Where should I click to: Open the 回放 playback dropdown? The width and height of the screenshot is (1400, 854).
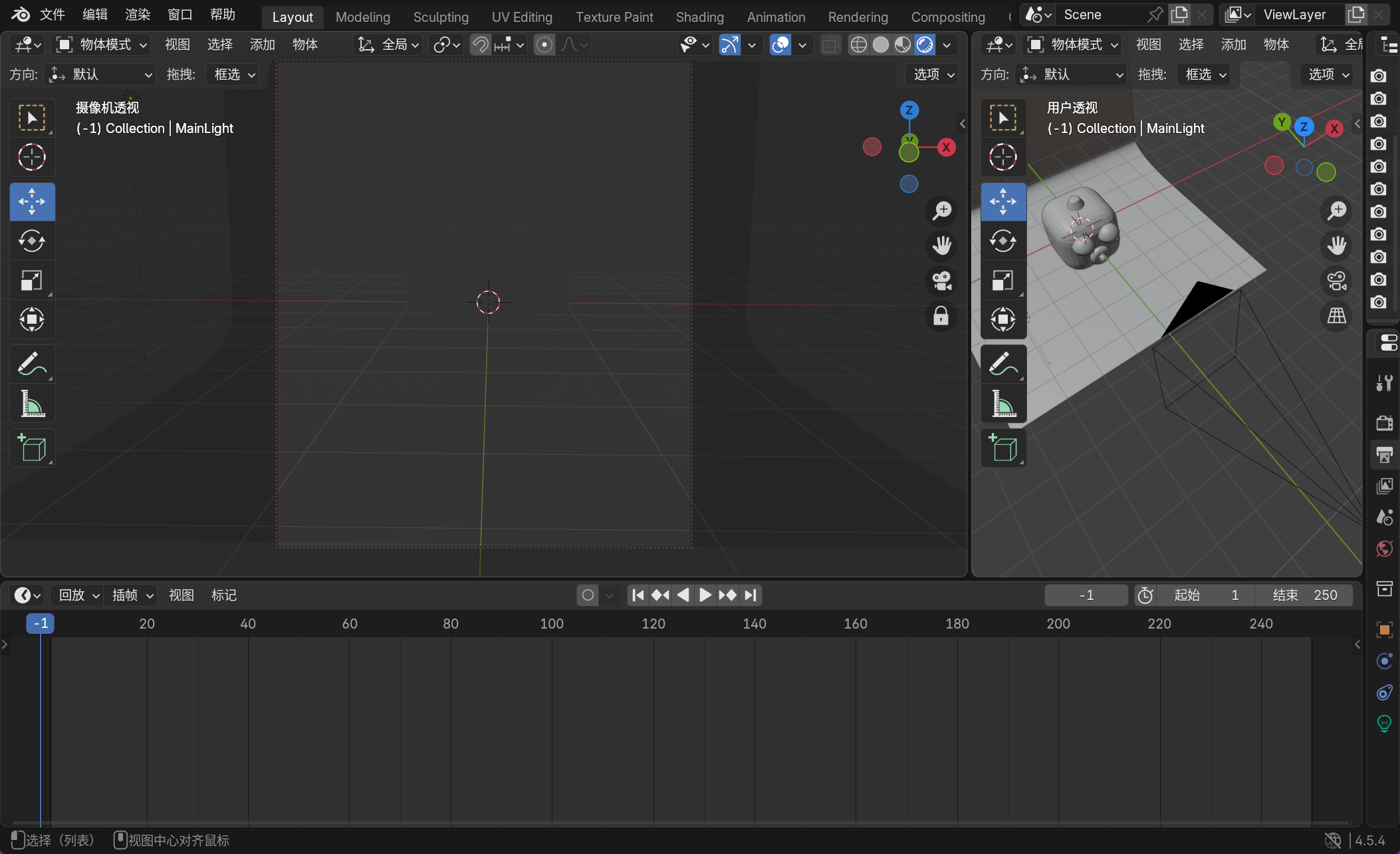(78, 595)
